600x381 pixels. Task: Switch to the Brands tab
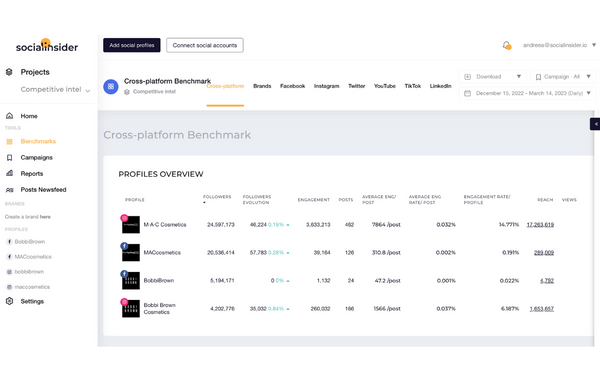pyautogui.click(x=262, y=86)
